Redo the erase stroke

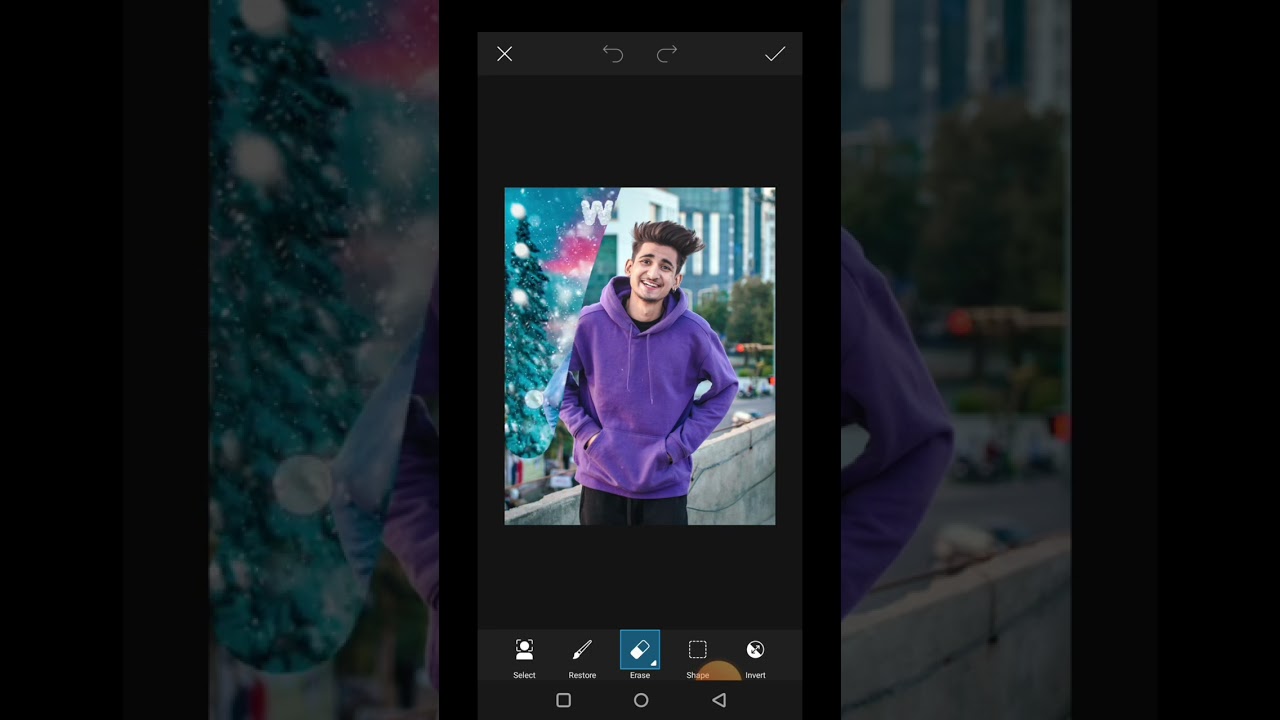(x=667, y=54)
